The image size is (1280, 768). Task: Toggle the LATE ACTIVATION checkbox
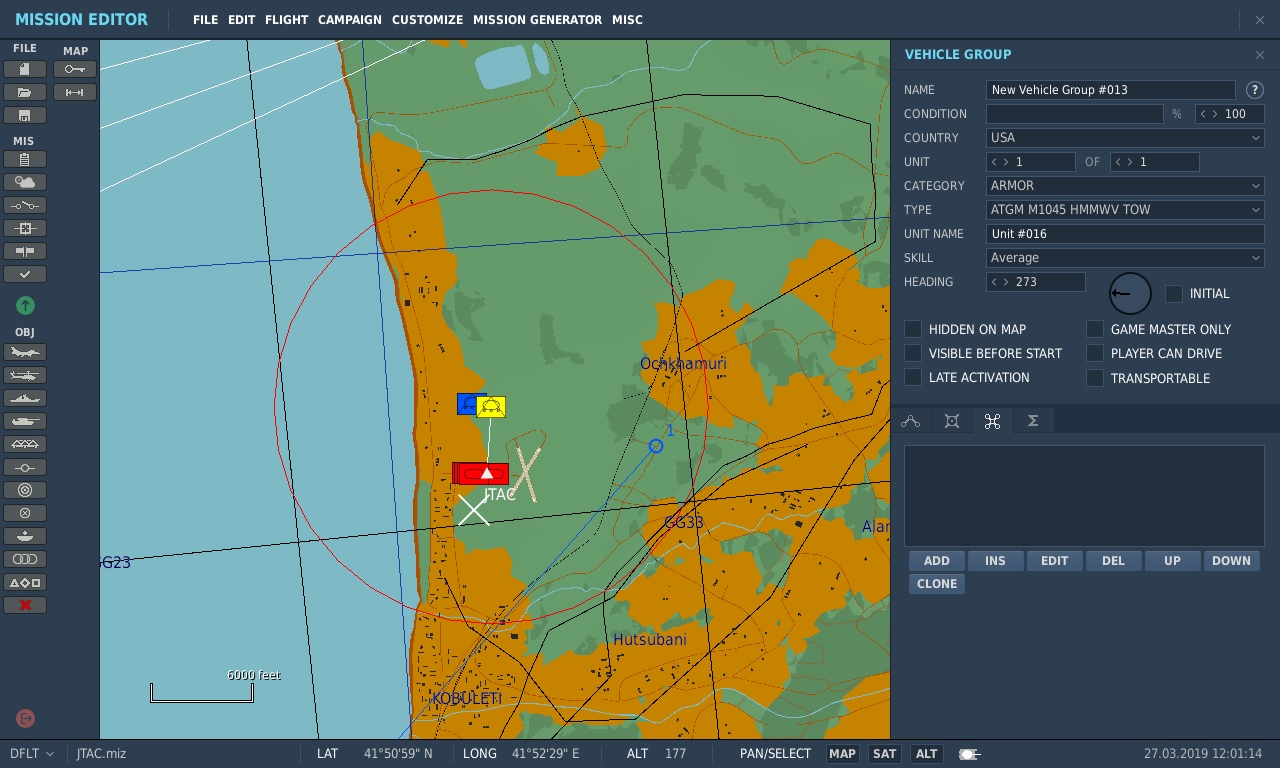913,377
